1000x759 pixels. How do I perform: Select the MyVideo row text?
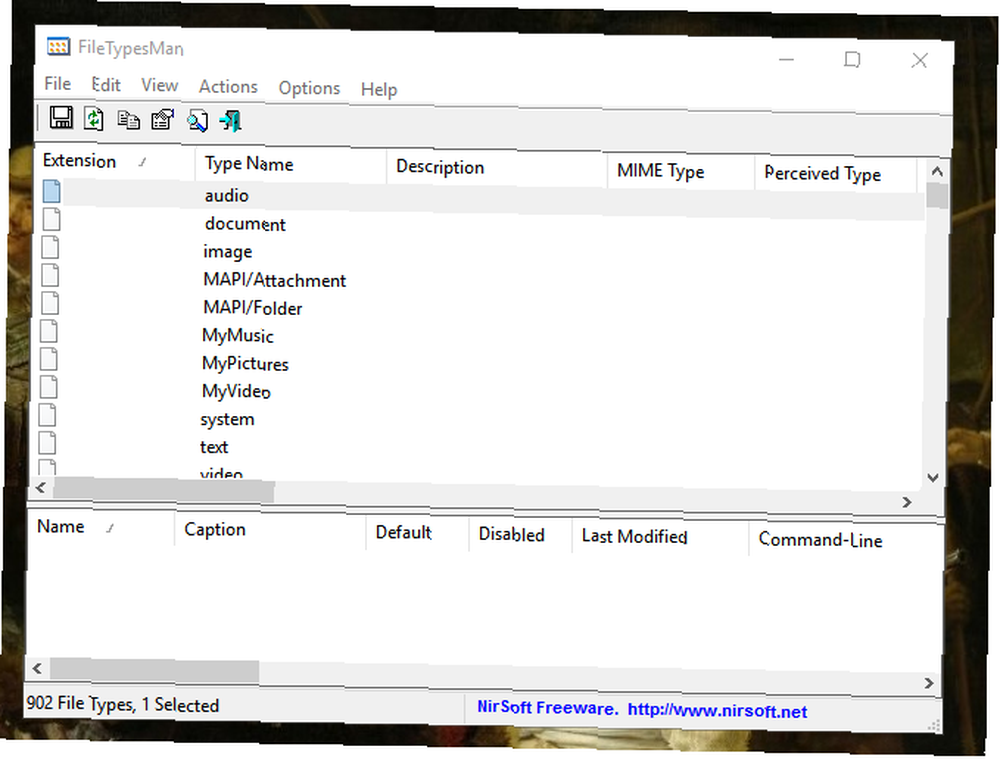(236, 391)
